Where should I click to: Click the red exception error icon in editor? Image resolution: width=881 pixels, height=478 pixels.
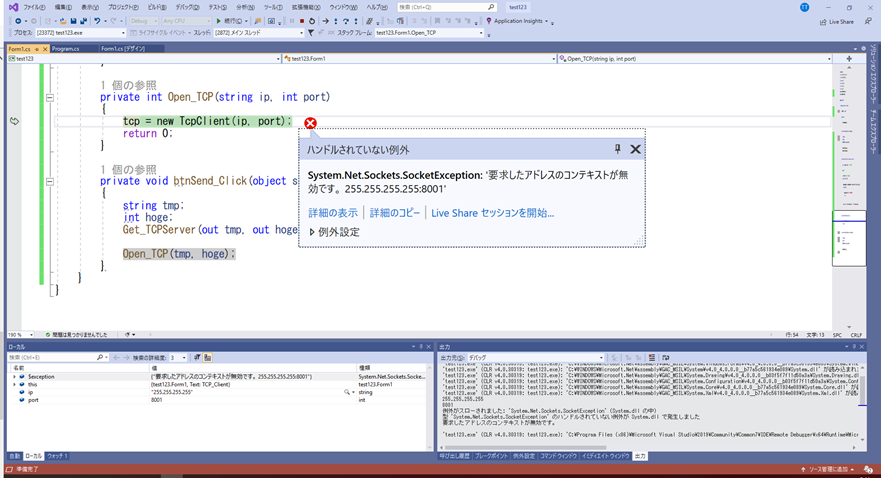tap(310, 123)
